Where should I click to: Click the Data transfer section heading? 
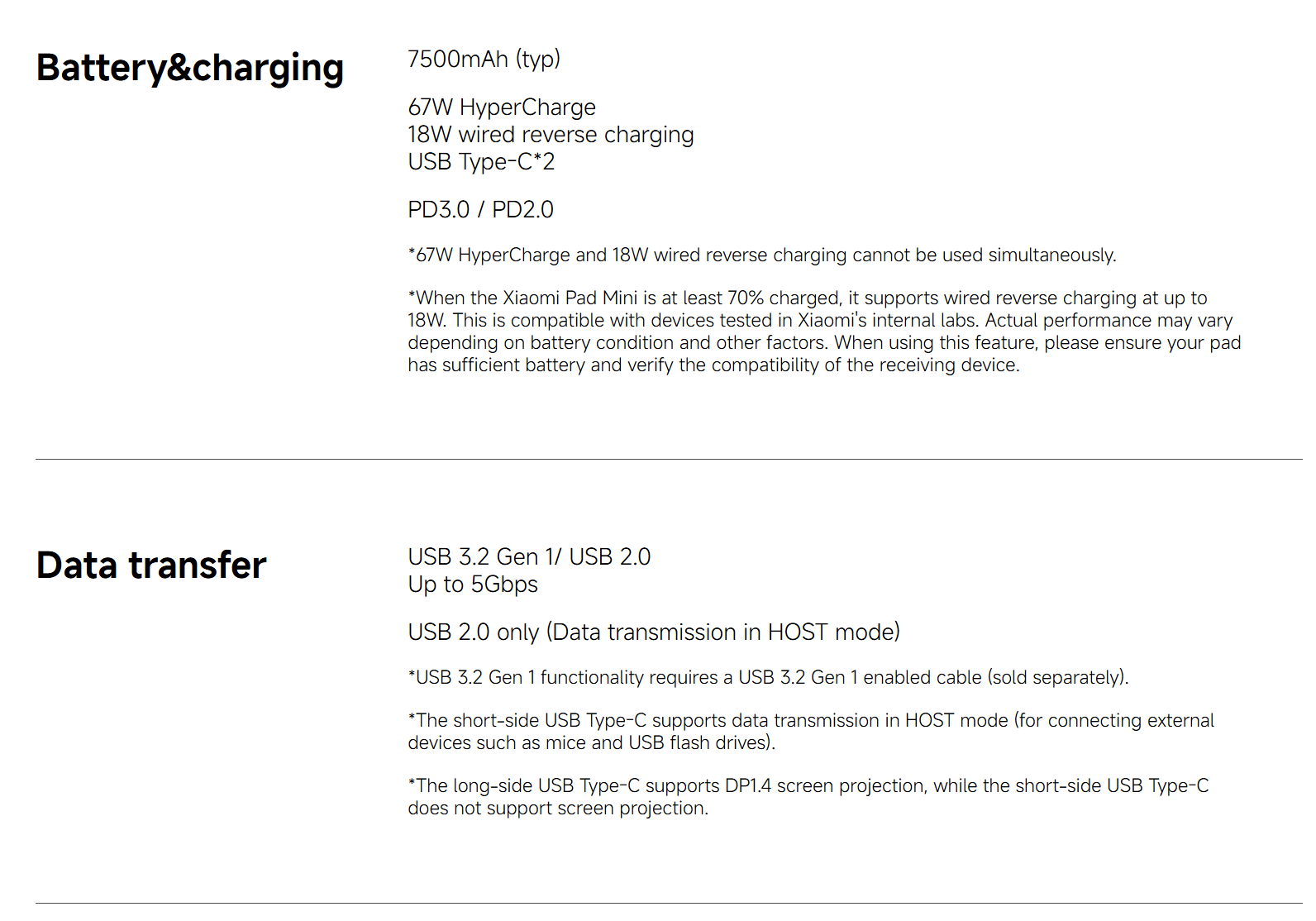151,565
